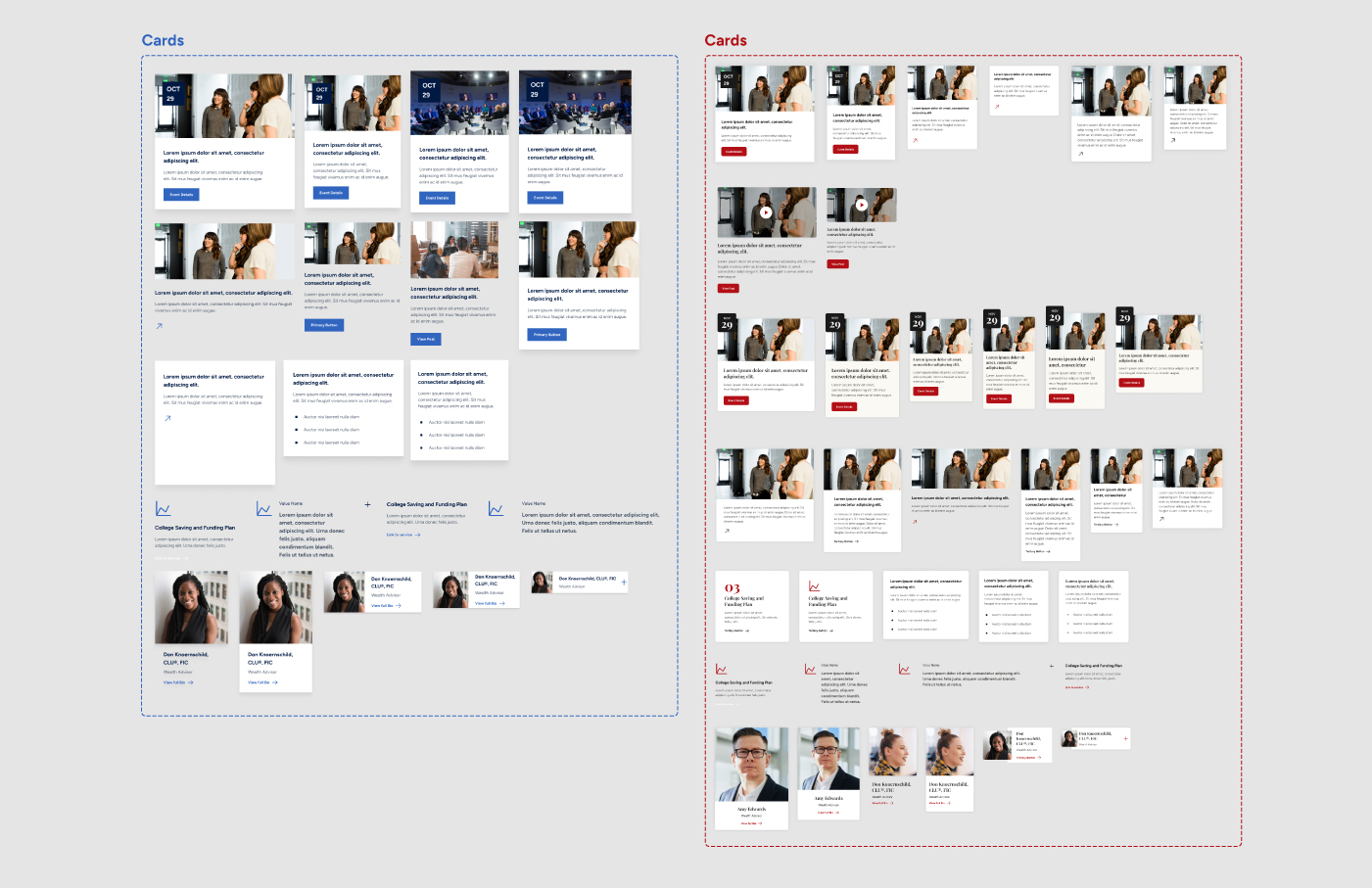Click the blue chart icon beside the widest Value Name text

click(x=496, y=509)
